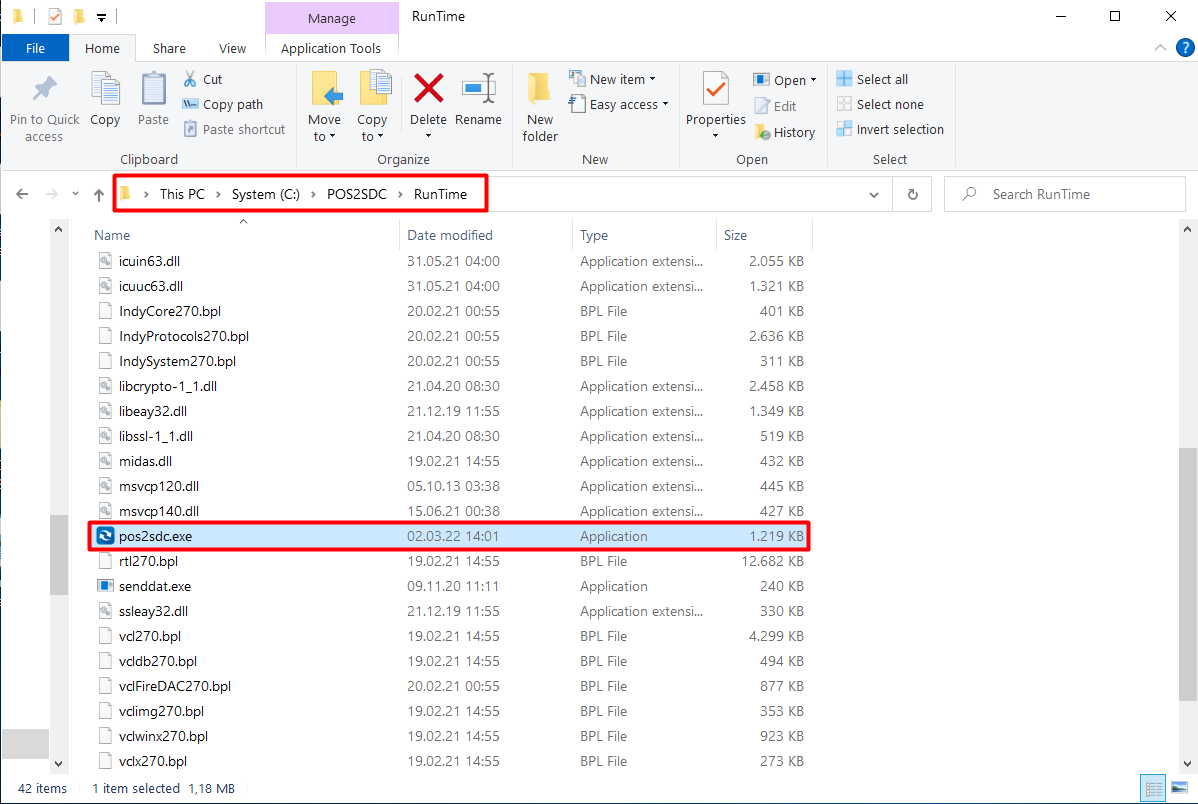Rename the selected file
The width and height of the screenshot is (1198, 804).
point(478,99)
